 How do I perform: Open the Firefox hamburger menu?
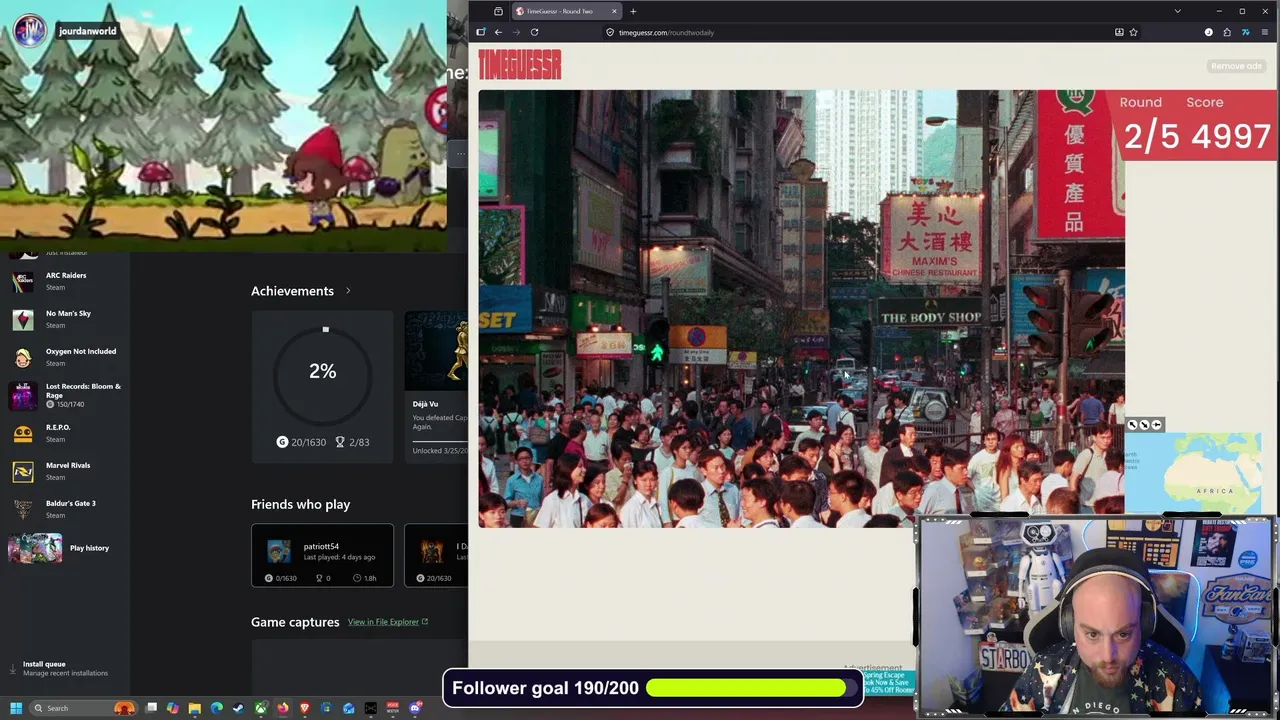(1264, 32)
